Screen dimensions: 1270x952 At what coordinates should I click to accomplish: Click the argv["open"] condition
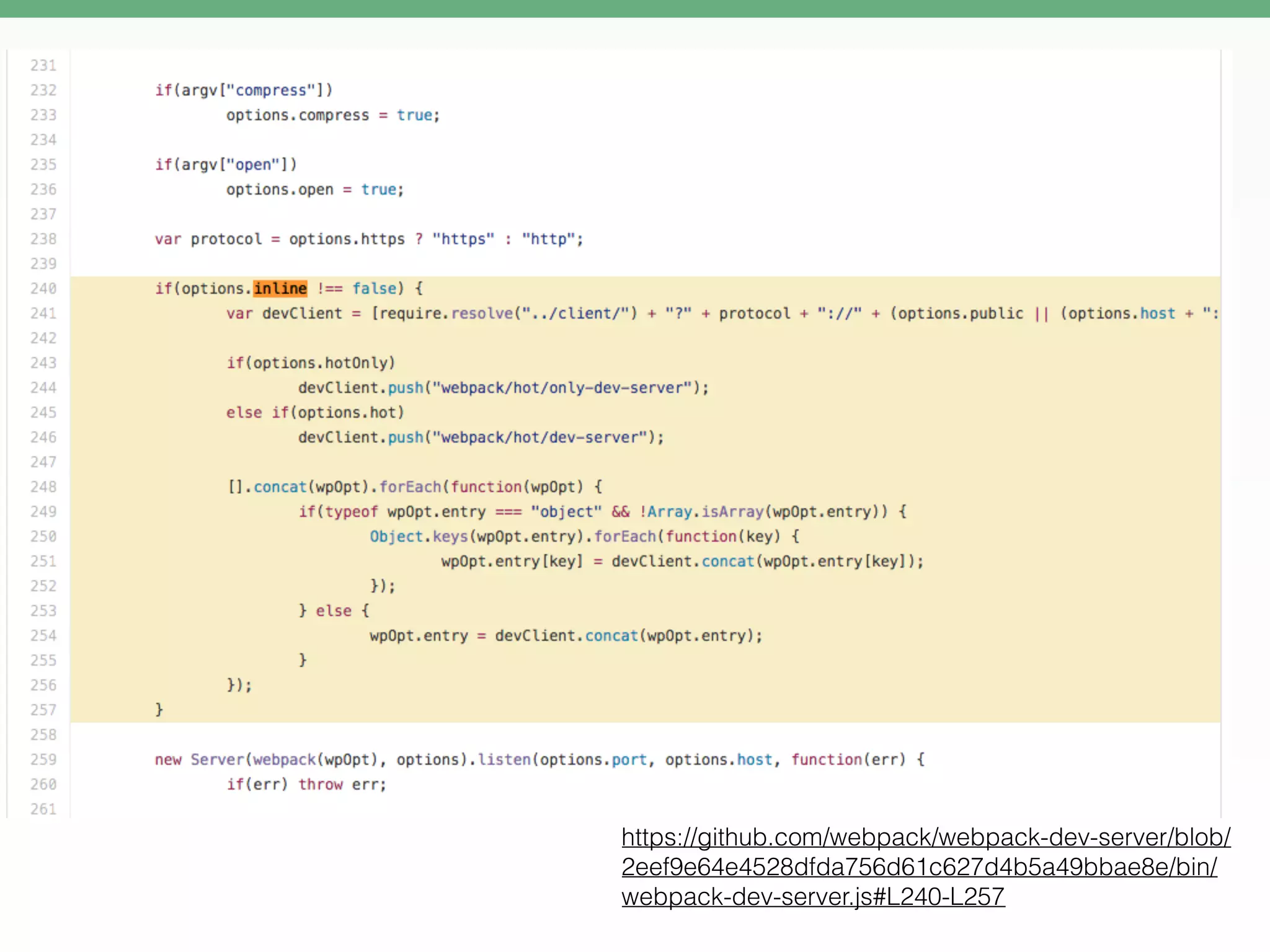click(x=226, y=165)
